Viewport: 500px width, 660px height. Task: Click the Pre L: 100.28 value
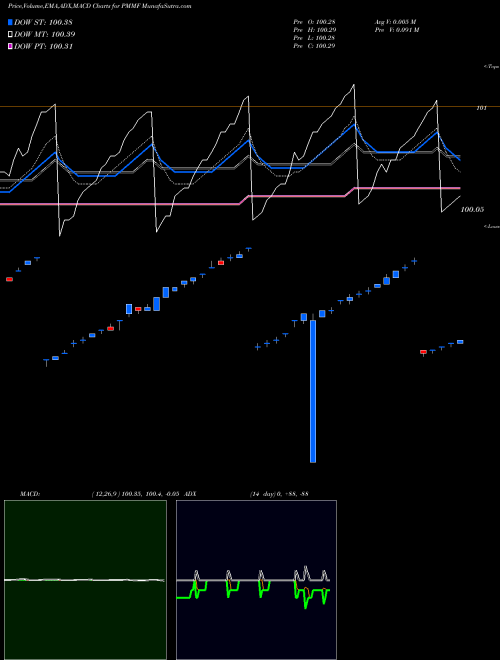pyautogui.click(x=314, y=38)
